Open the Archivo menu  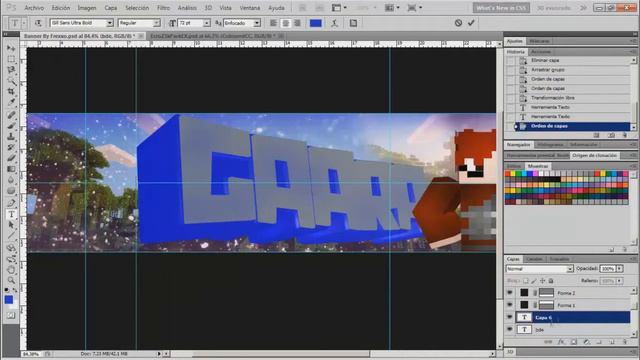tap(34, 8)
